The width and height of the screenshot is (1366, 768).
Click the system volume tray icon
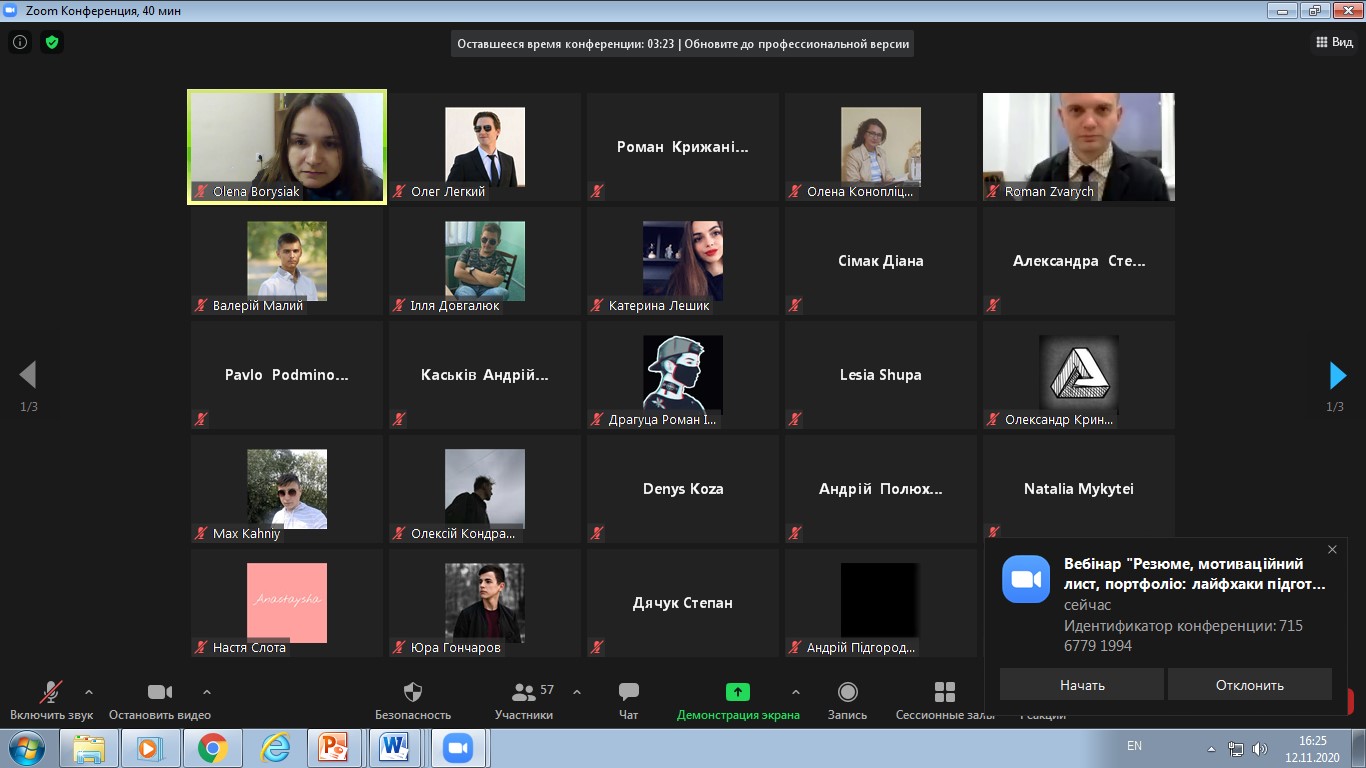1260,748
